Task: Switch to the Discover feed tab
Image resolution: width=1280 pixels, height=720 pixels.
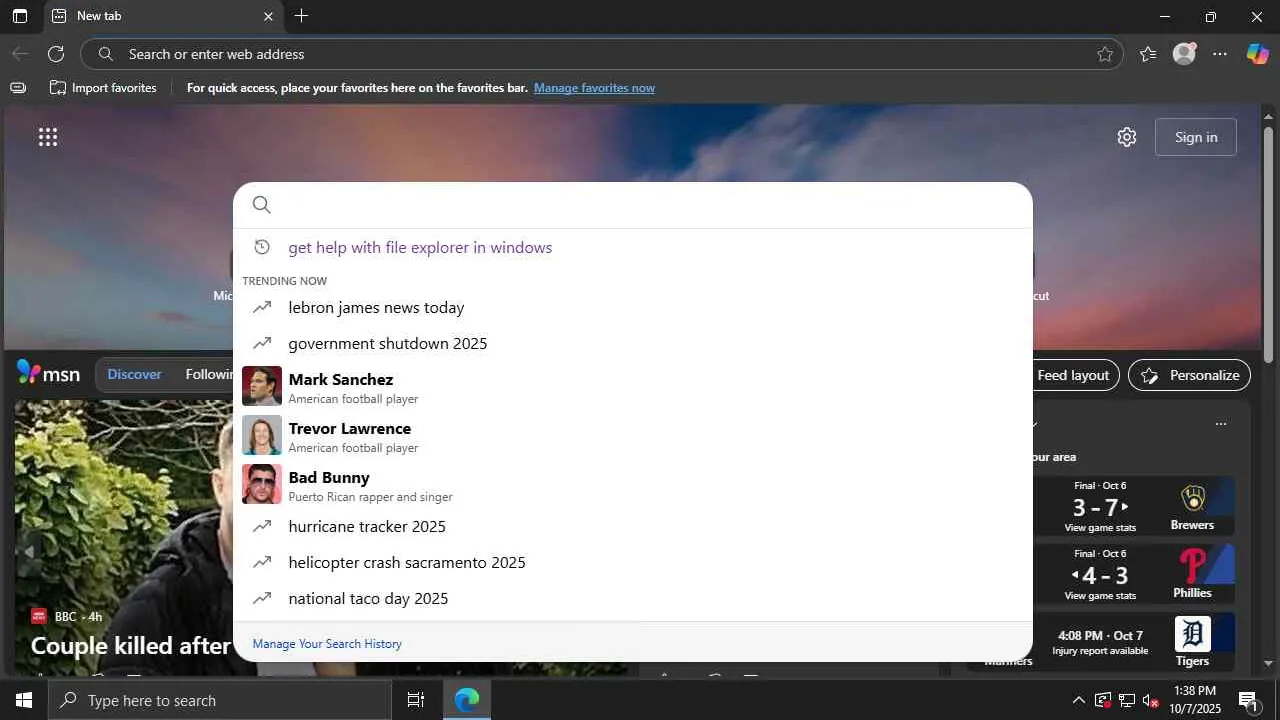Action: coord(134,374)
